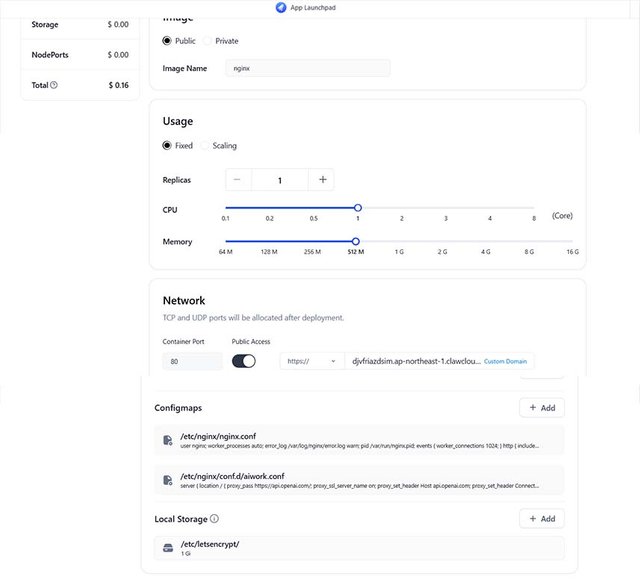Decrease replicas with the minus button
The width and height of the screenshot is (640, 581).
point(239,180)
